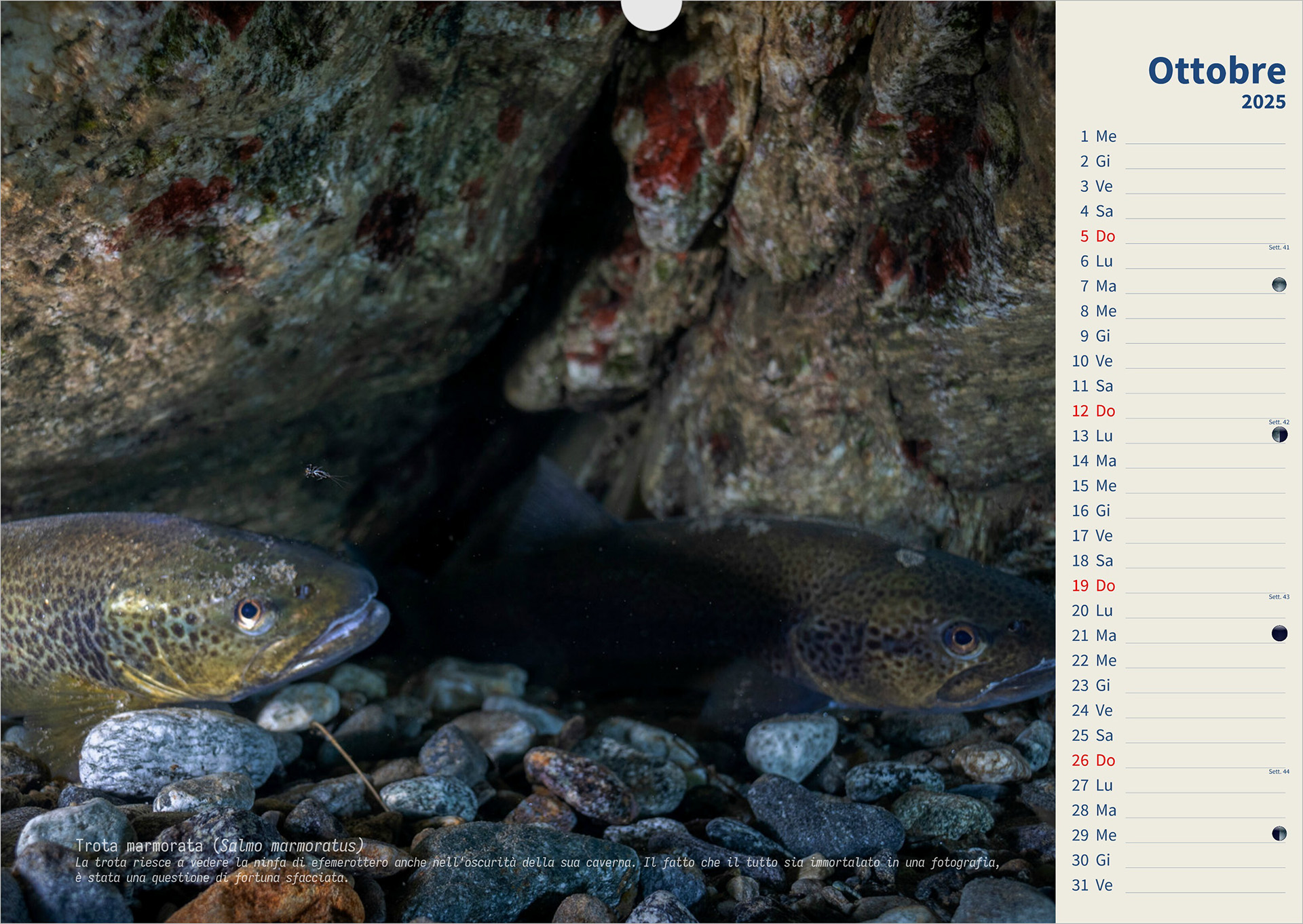Viewport: 1303px width, 924px height.
Task: Select the red Sunday 26 Do
Action: tap(1179, 761)
